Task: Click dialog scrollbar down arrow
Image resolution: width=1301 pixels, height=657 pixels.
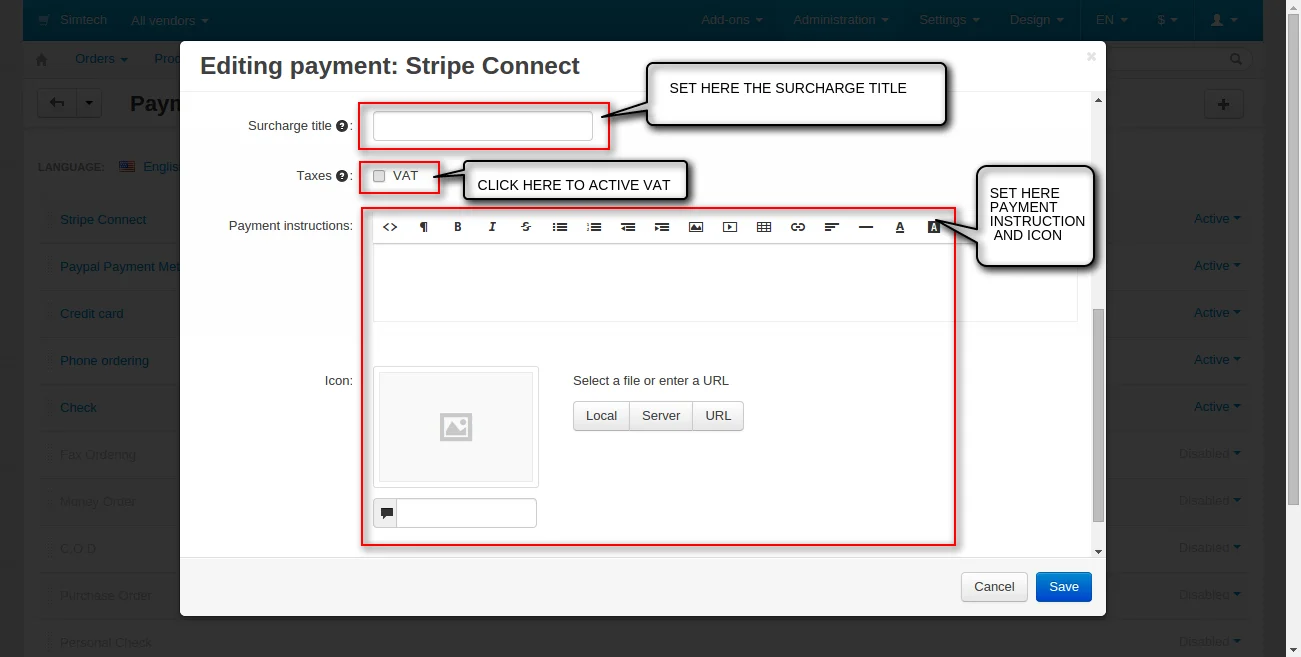Action: 1098,551
